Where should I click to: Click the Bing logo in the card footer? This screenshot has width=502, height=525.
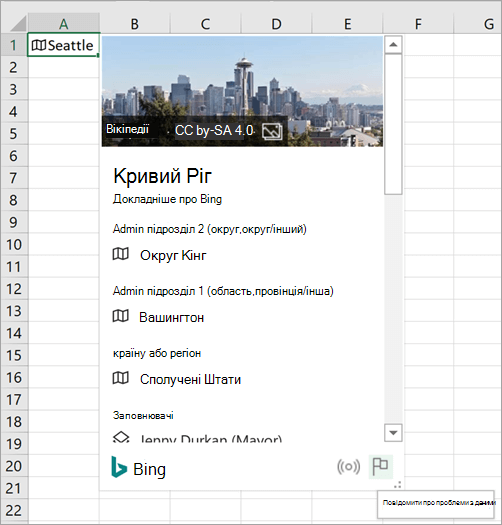[x=139, y=467]
